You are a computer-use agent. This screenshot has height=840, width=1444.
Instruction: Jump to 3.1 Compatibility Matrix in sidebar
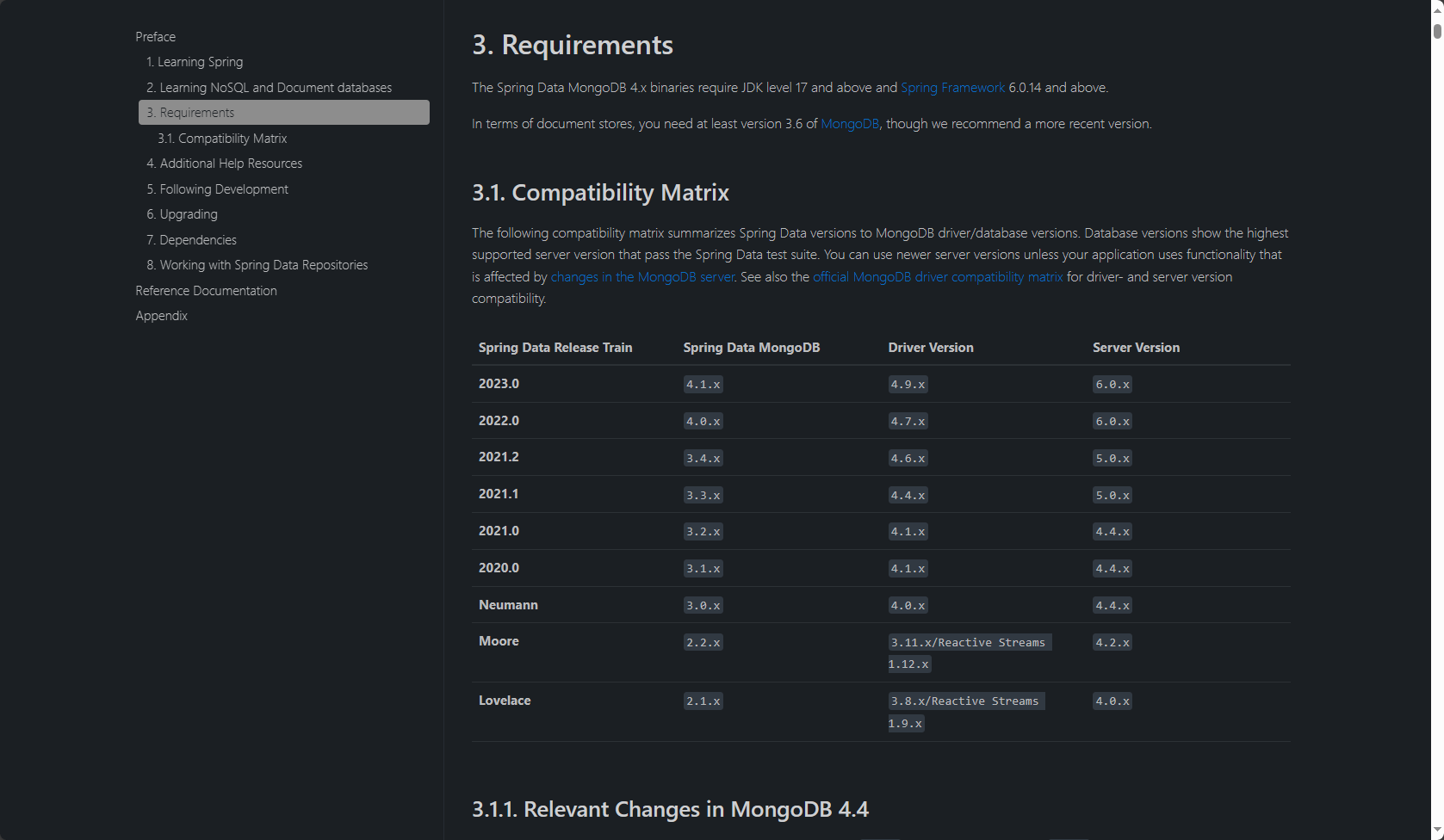click(x=222, y=139)
